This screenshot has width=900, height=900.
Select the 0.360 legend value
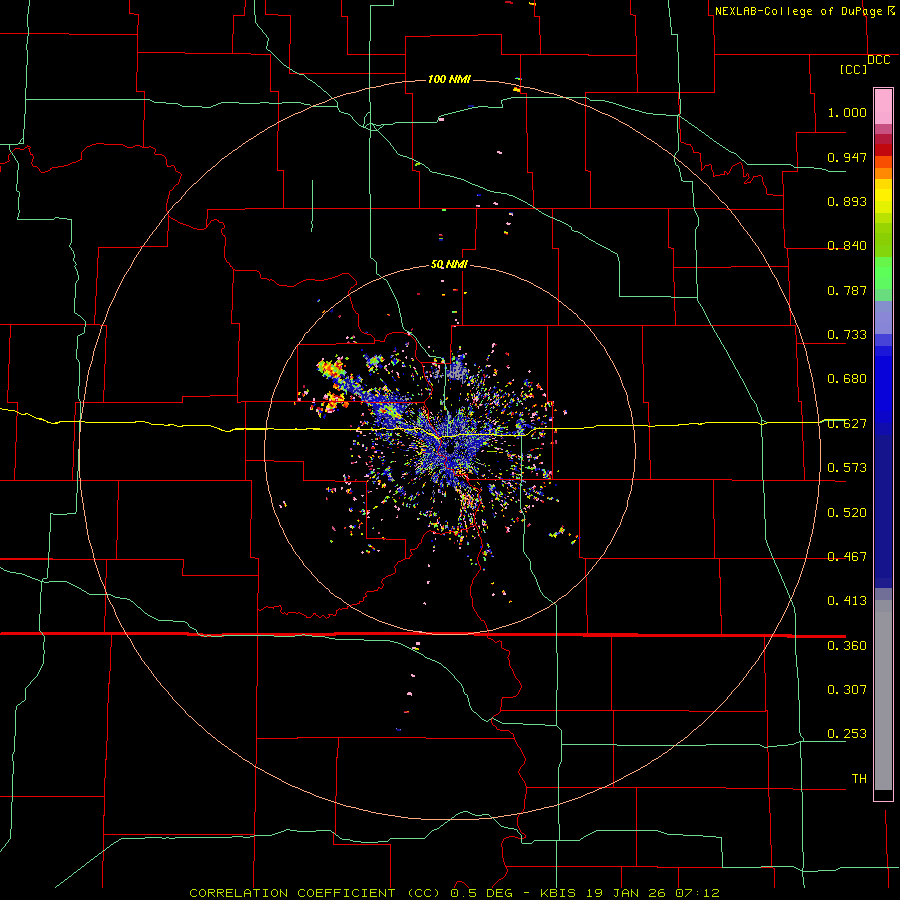point(847,646)
